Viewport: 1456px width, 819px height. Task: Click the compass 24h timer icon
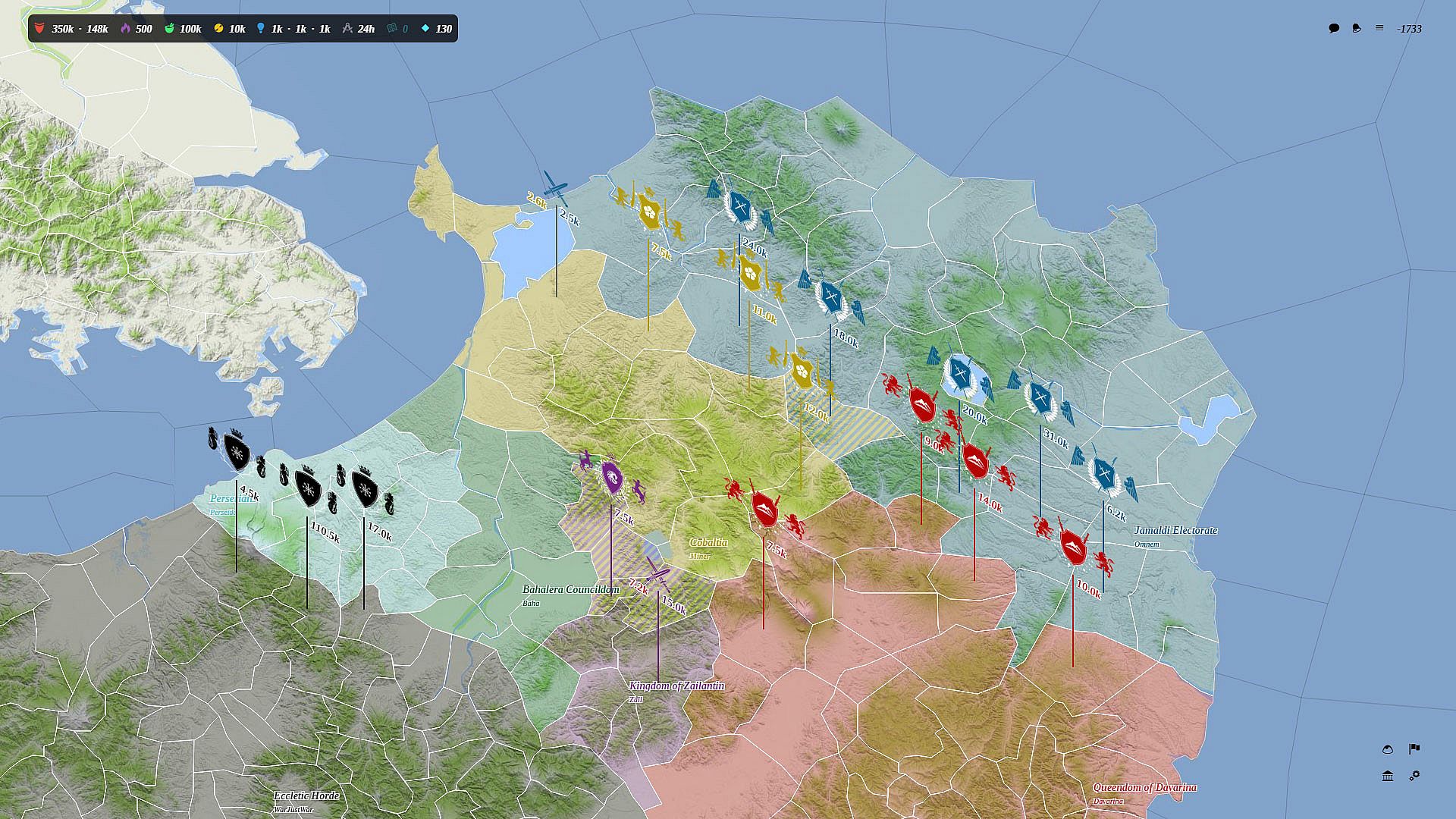tap(347, 29)
